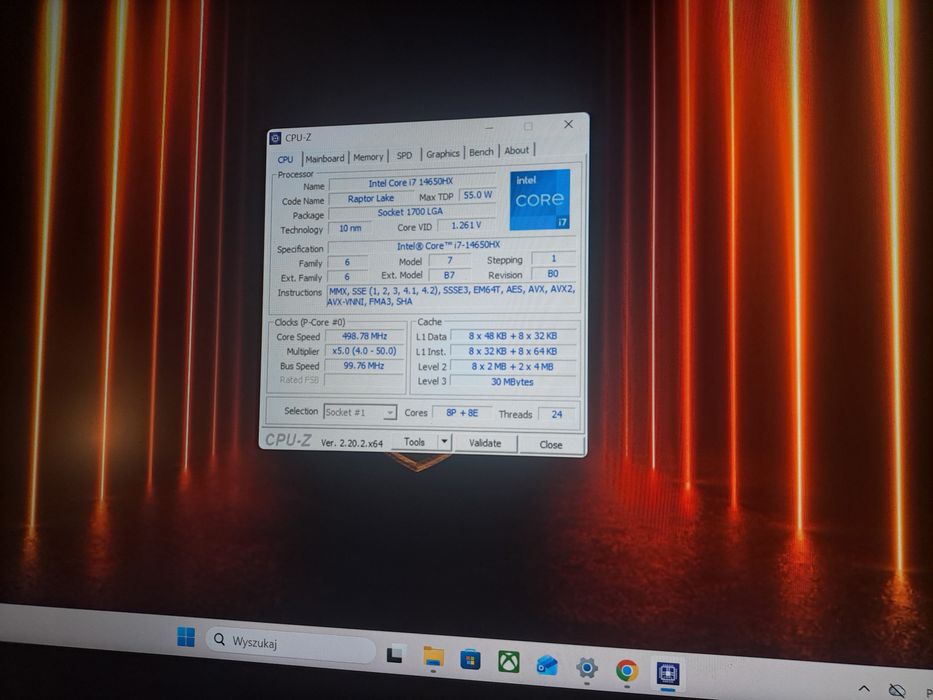This screenshot has width=933, height=700.
Task: Expand the Tools dropdown arrow
Action: [x=444, y=442]
